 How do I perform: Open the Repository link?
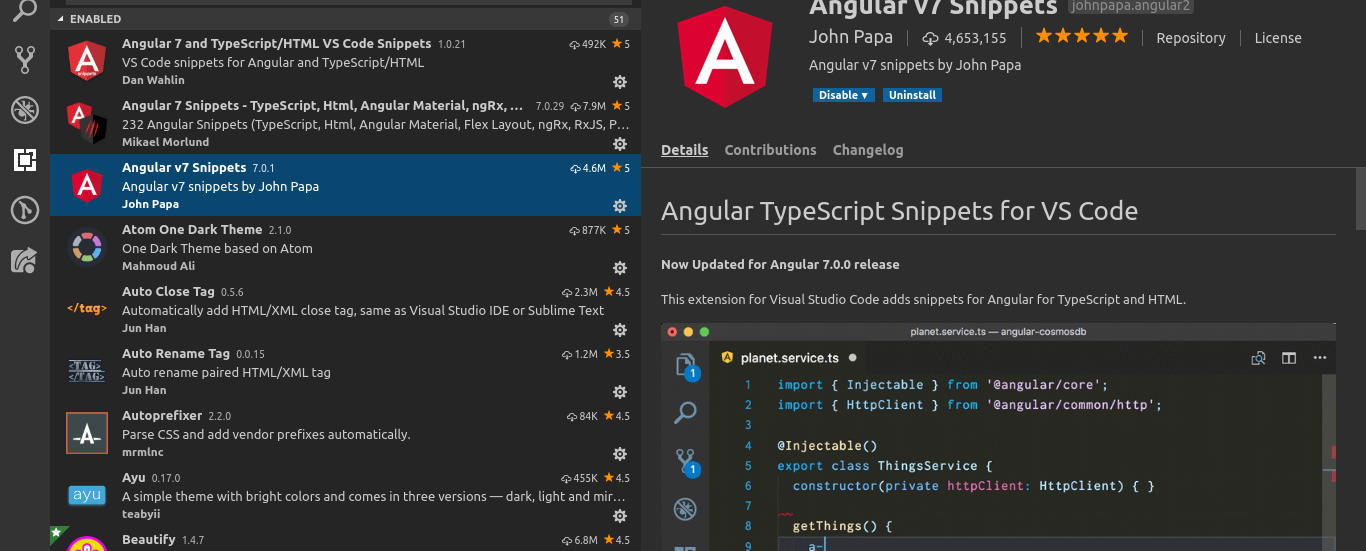1190,38
